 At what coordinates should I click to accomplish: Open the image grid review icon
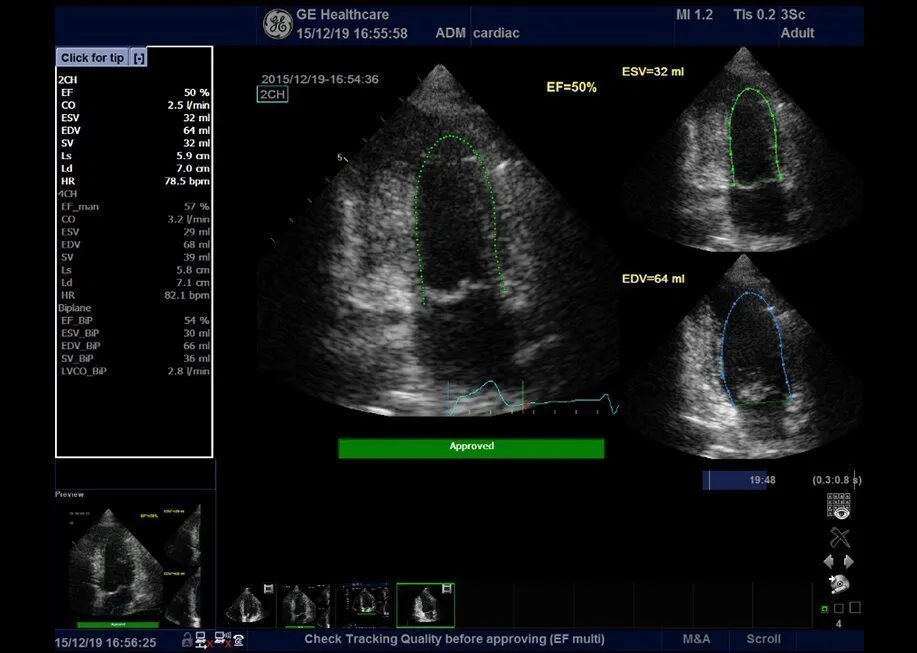click(839, 505)
